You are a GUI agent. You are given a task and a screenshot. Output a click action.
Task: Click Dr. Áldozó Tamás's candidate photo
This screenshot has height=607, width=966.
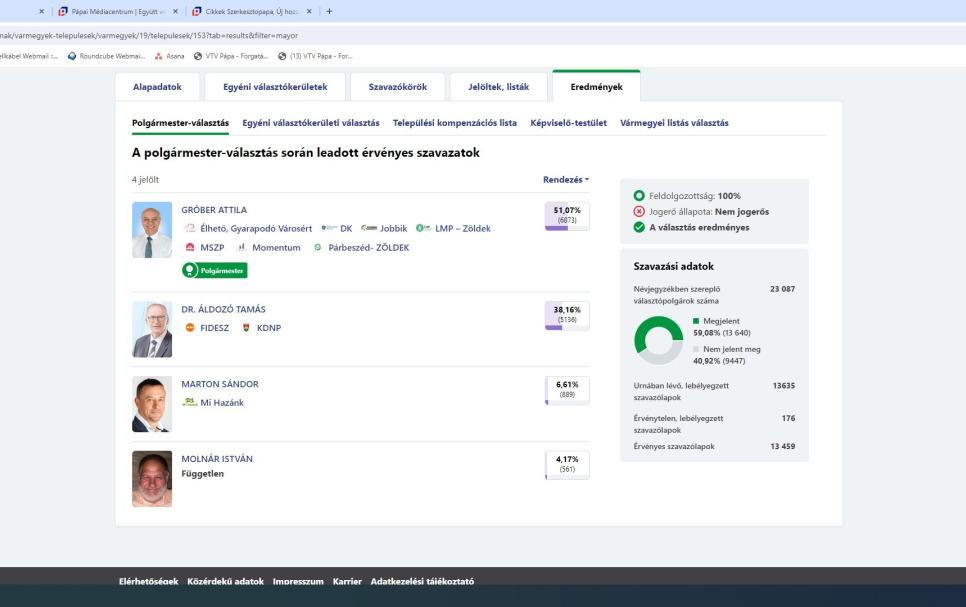pyautogui.click(x=152, y=330)
